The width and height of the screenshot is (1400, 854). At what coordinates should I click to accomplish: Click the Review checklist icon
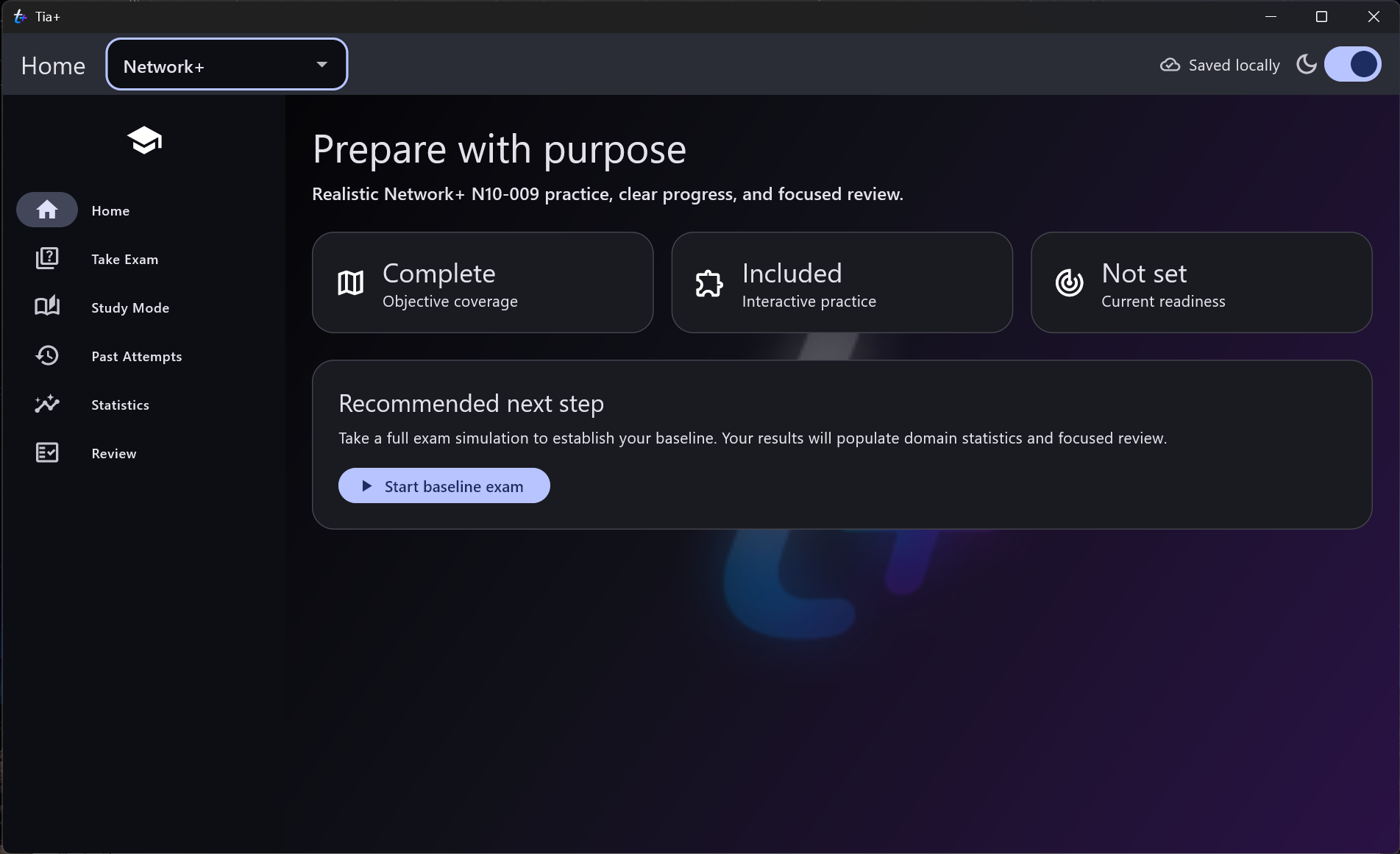[x=47, y=452]
